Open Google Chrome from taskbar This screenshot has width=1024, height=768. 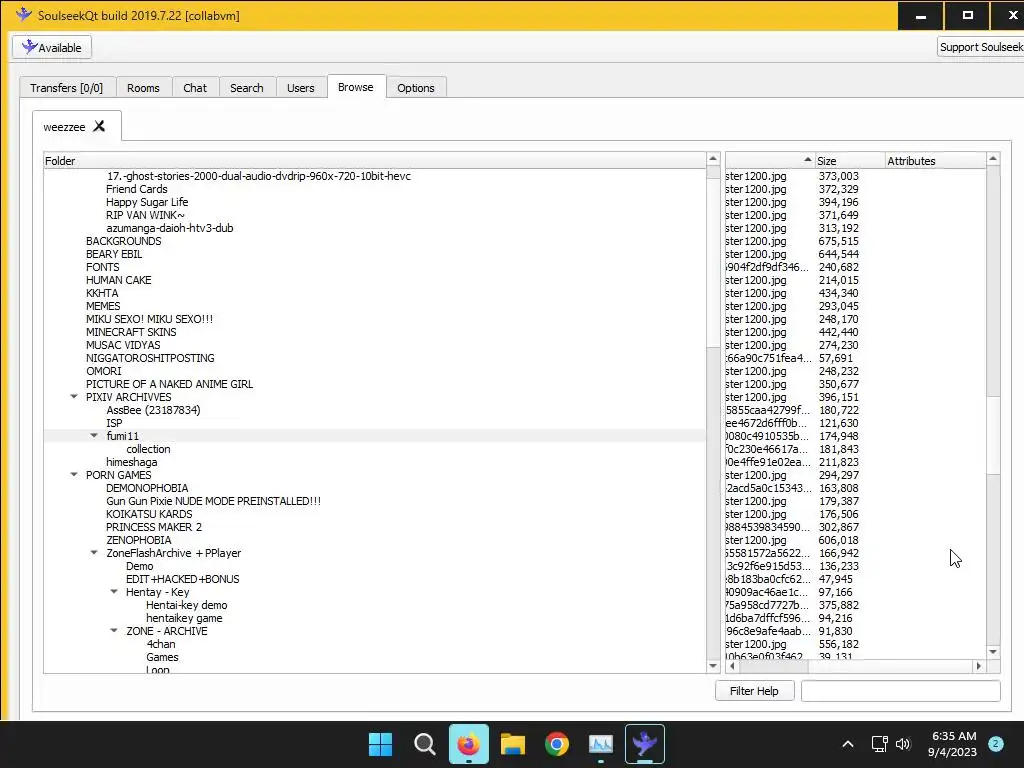click(556, 744)
